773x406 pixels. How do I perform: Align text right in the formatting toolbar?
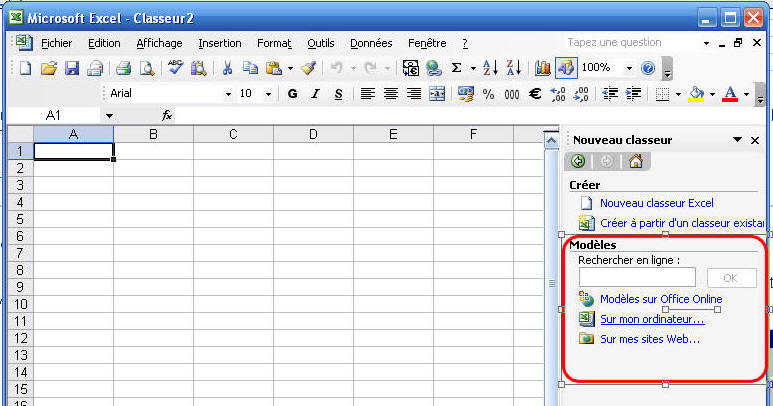pos(414,94)
